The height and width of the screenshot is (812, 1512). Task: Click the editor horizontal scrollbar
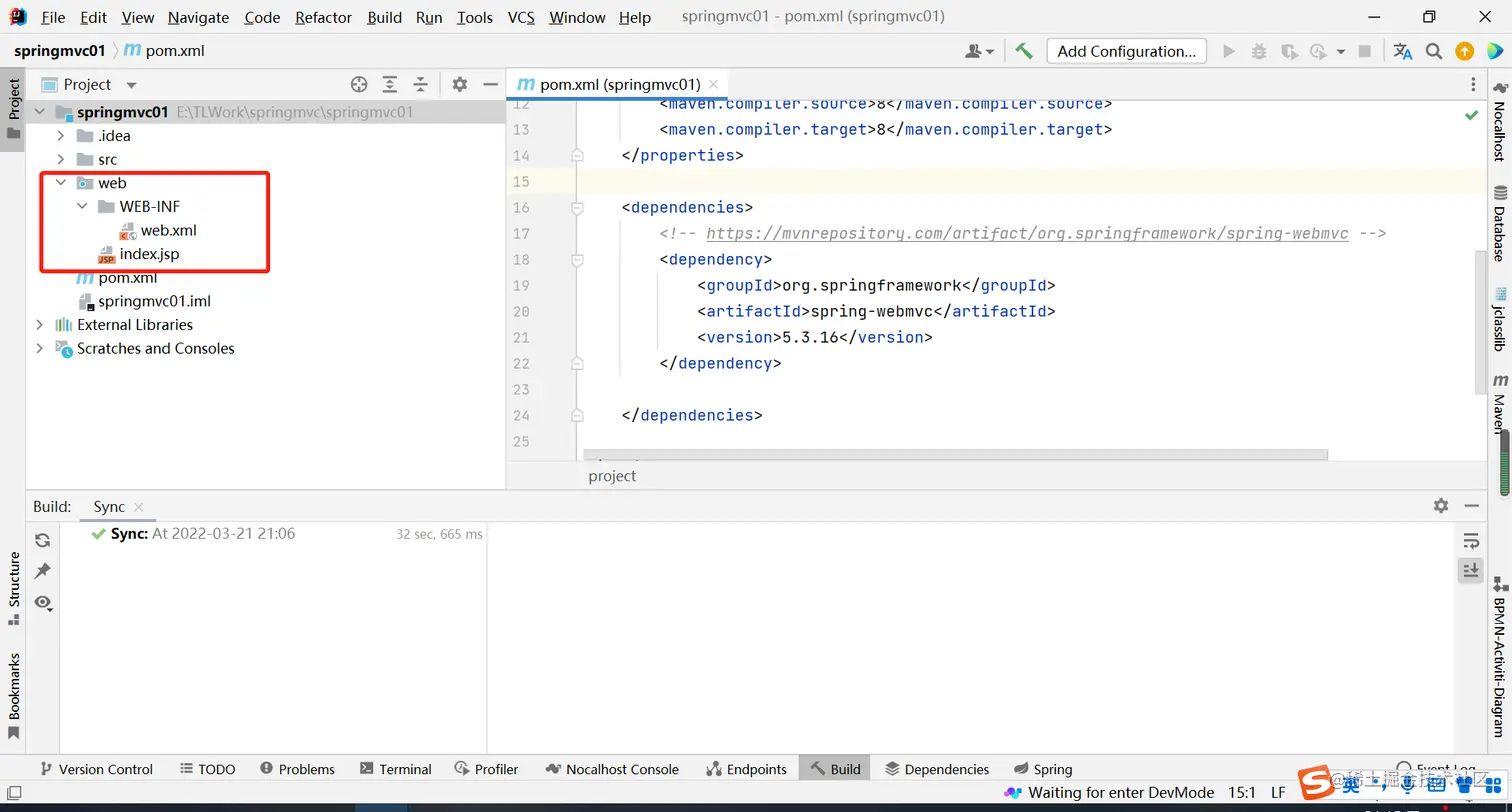click(955, 455)
